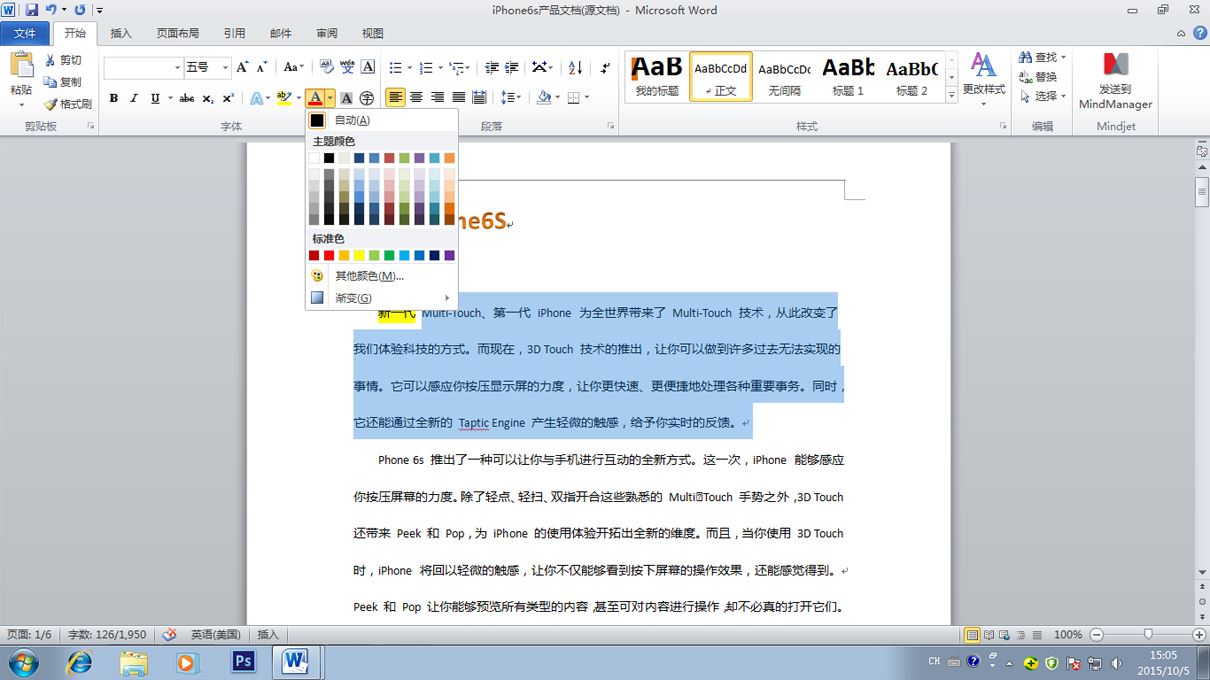Select the Format Painter (格式刷) brush
The image size is (1210, 680).
(x=50, y=104)
